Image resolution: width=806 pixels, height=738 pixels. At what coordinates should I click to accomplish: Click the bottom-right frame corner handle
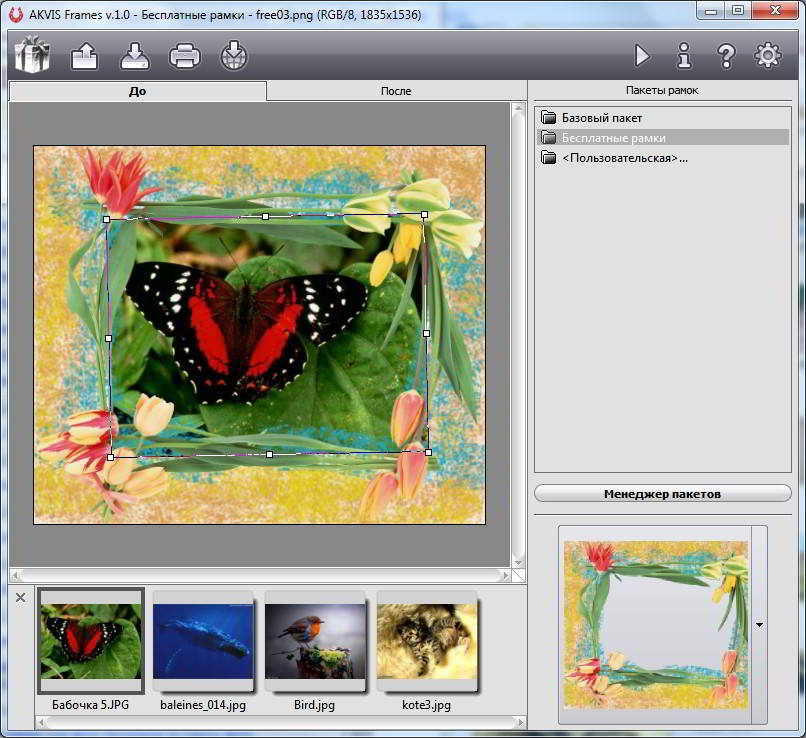429,452
